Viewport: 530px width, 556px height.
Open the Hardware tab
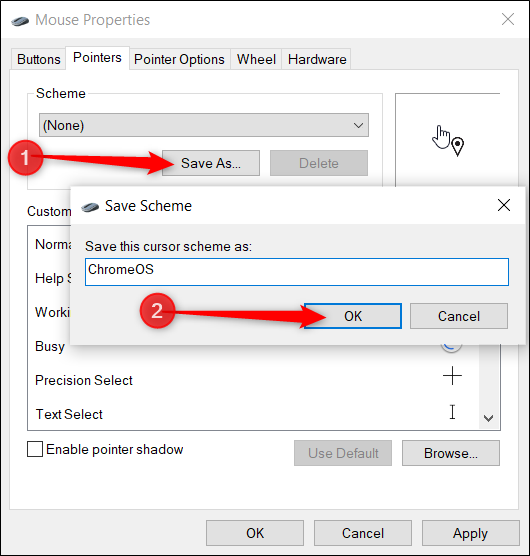click(x=317, y=59)
